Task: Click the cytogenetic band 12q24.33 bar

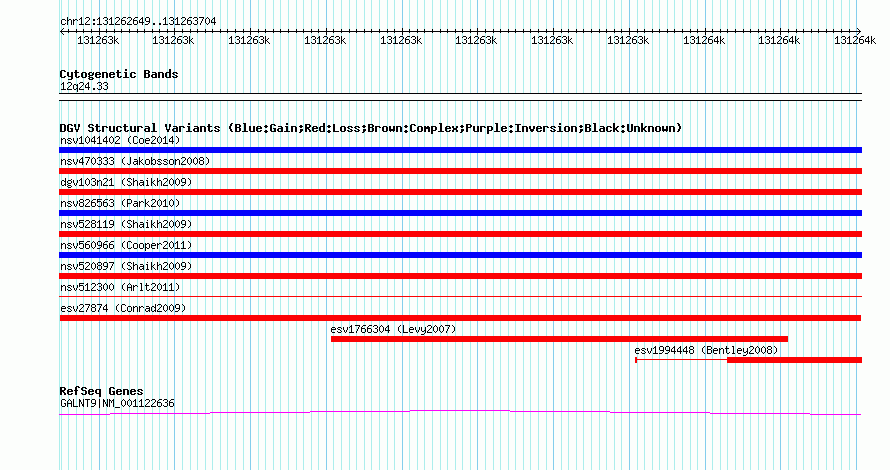Action: pos(460,97)
